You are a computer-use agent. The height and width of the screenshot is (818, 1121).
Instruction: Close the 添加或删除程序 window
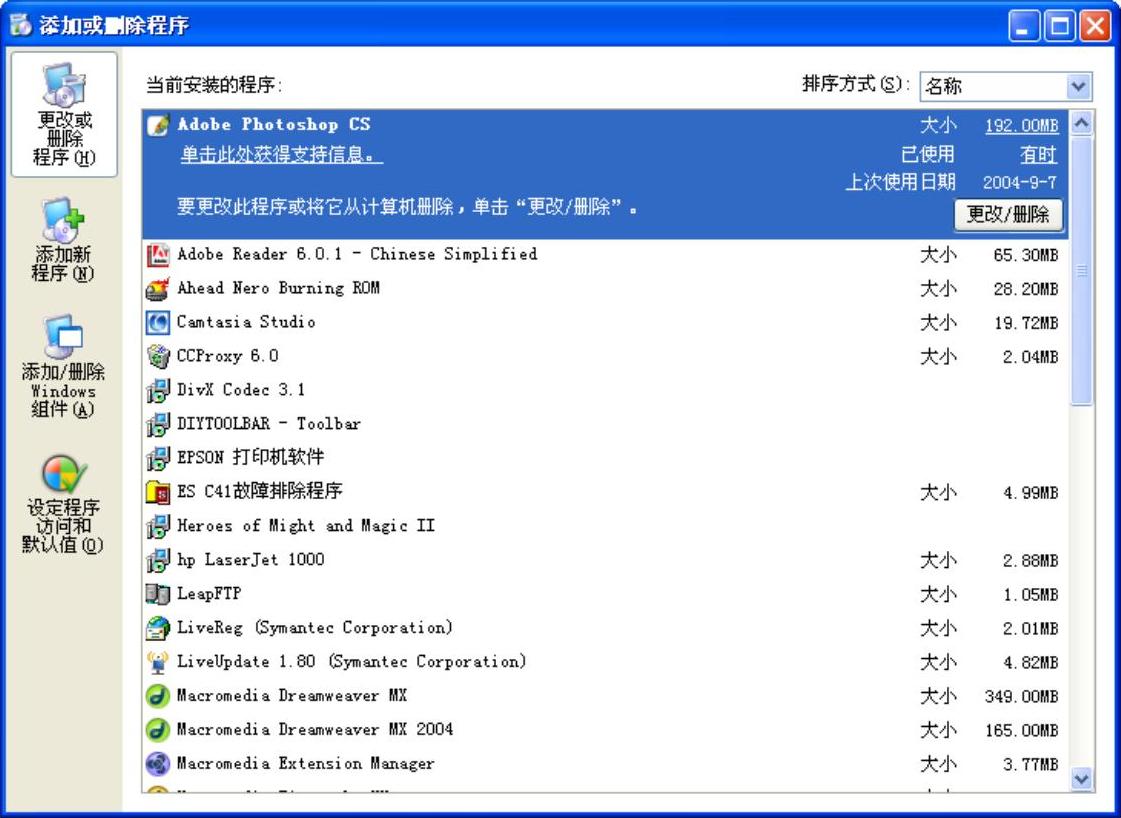[x=1095, y=26]
